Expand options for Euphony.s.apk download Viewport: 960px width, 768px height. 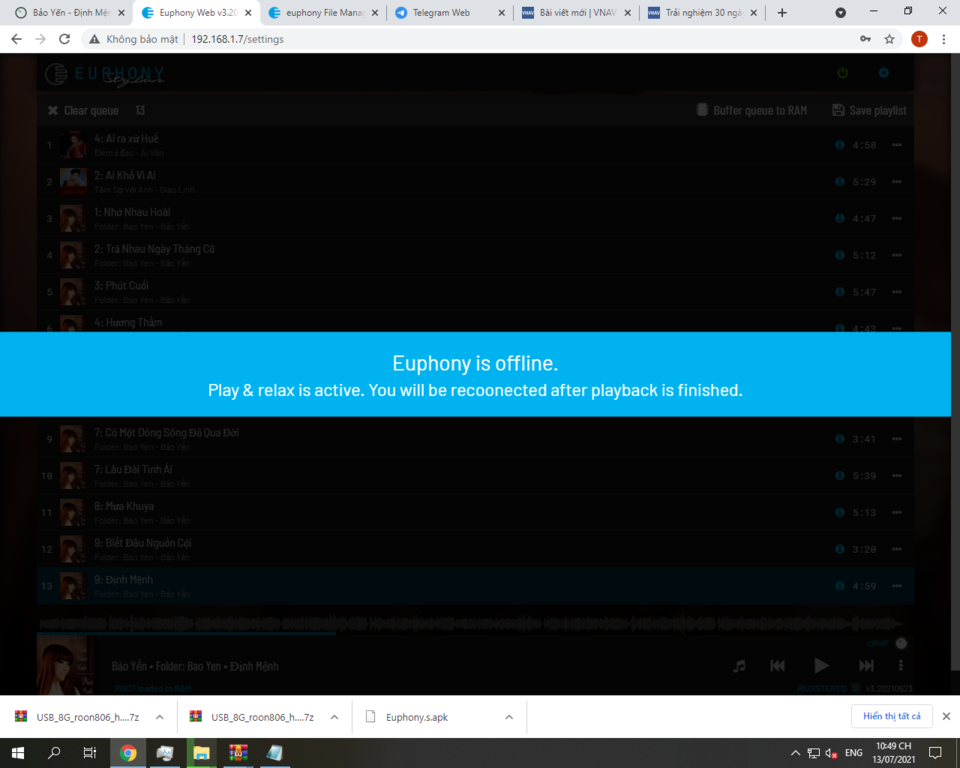pos(509,717)
